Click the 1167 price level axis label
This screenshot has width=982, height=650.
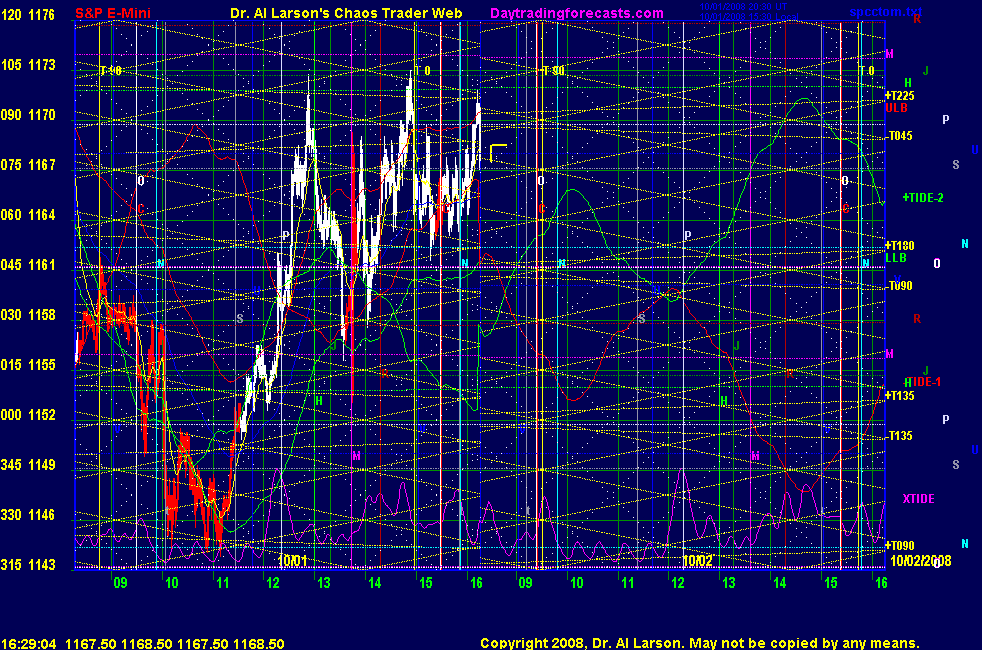tap(41, 165)
